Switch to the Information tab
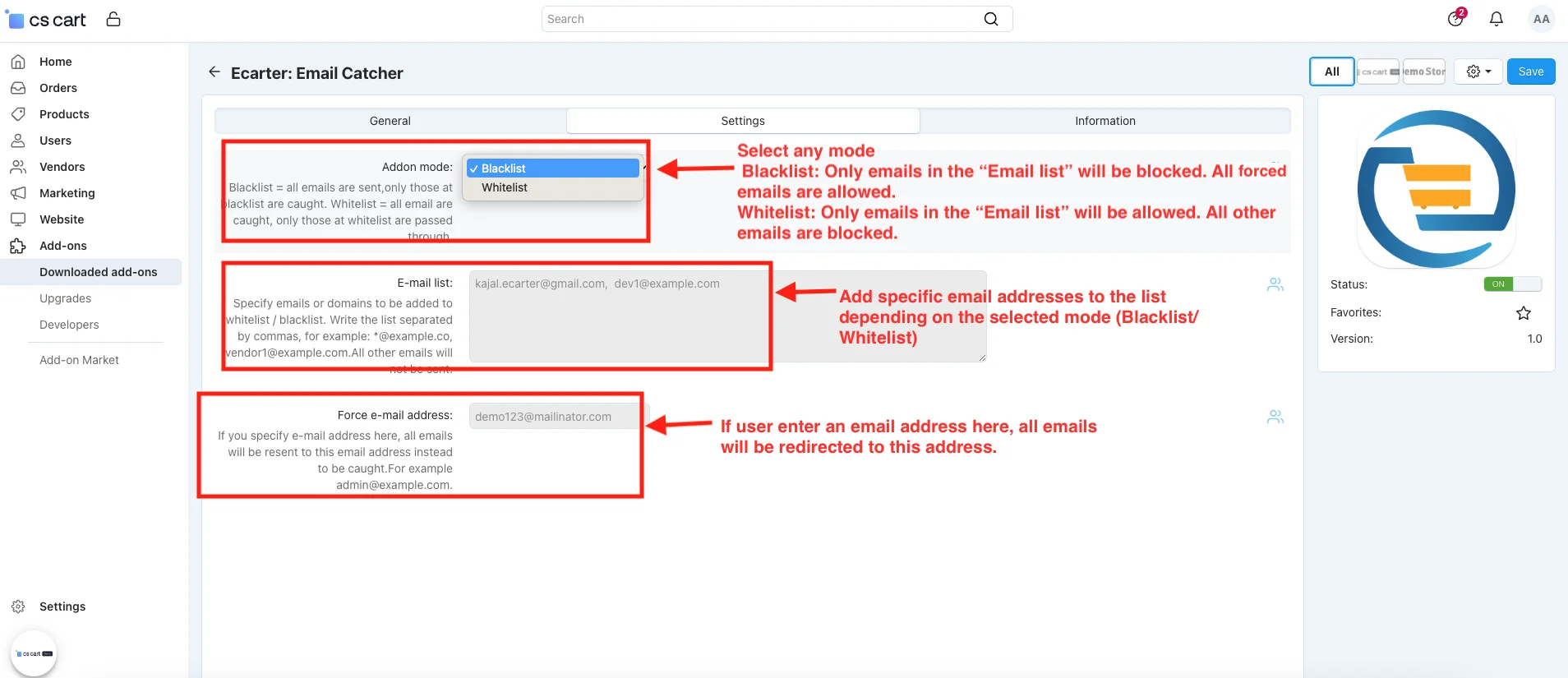Screen dimensions: 1568x678 tap(1105, 121)
